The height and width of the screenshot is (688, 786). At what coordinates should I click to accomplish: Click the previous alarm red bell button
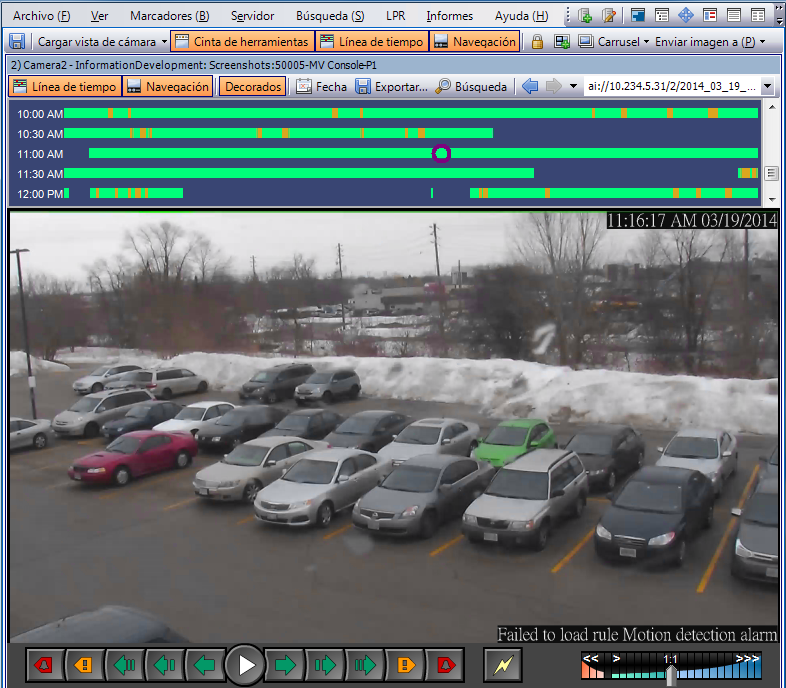click(x=45, y=665)
